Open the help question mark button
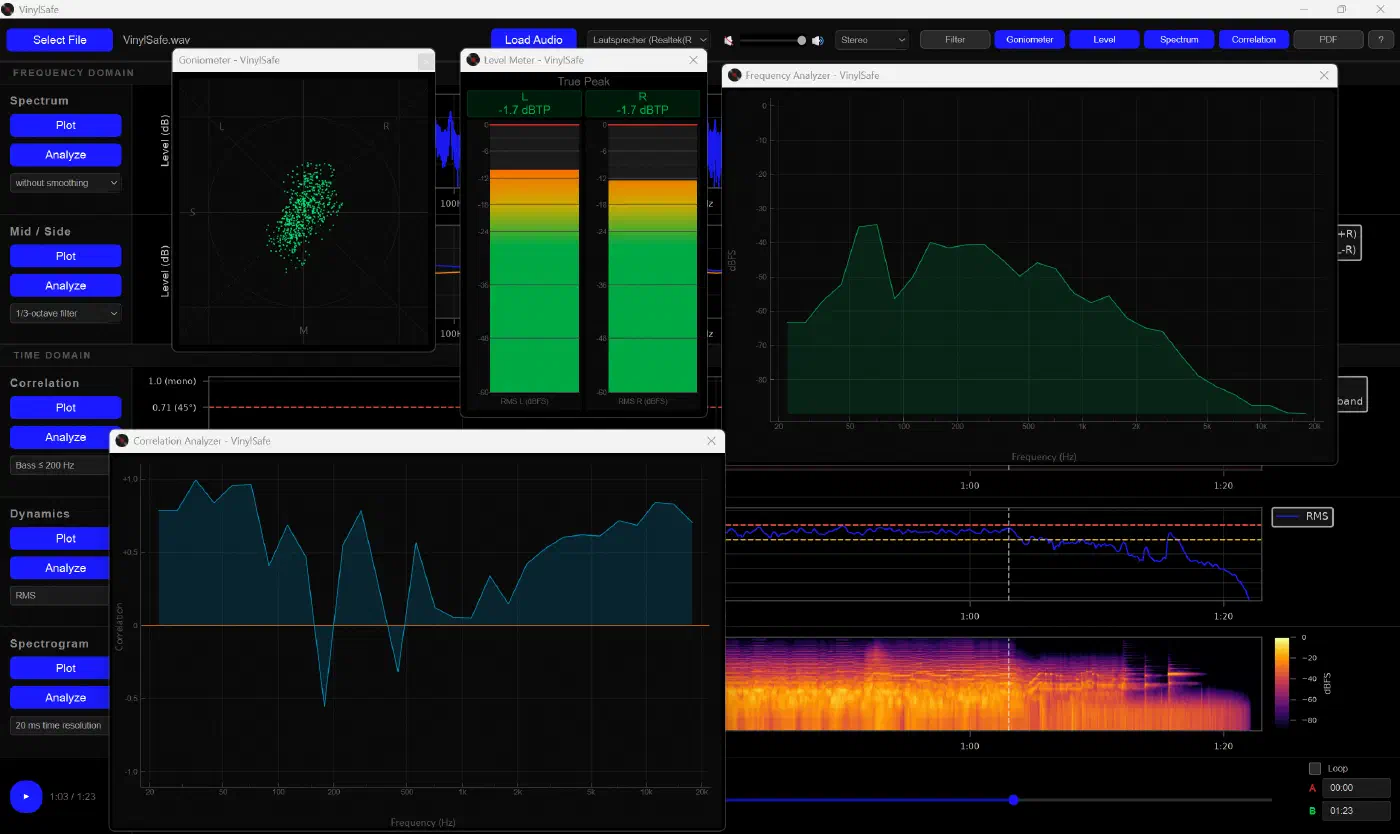Screen dimensions: 1400x834 1380,40
